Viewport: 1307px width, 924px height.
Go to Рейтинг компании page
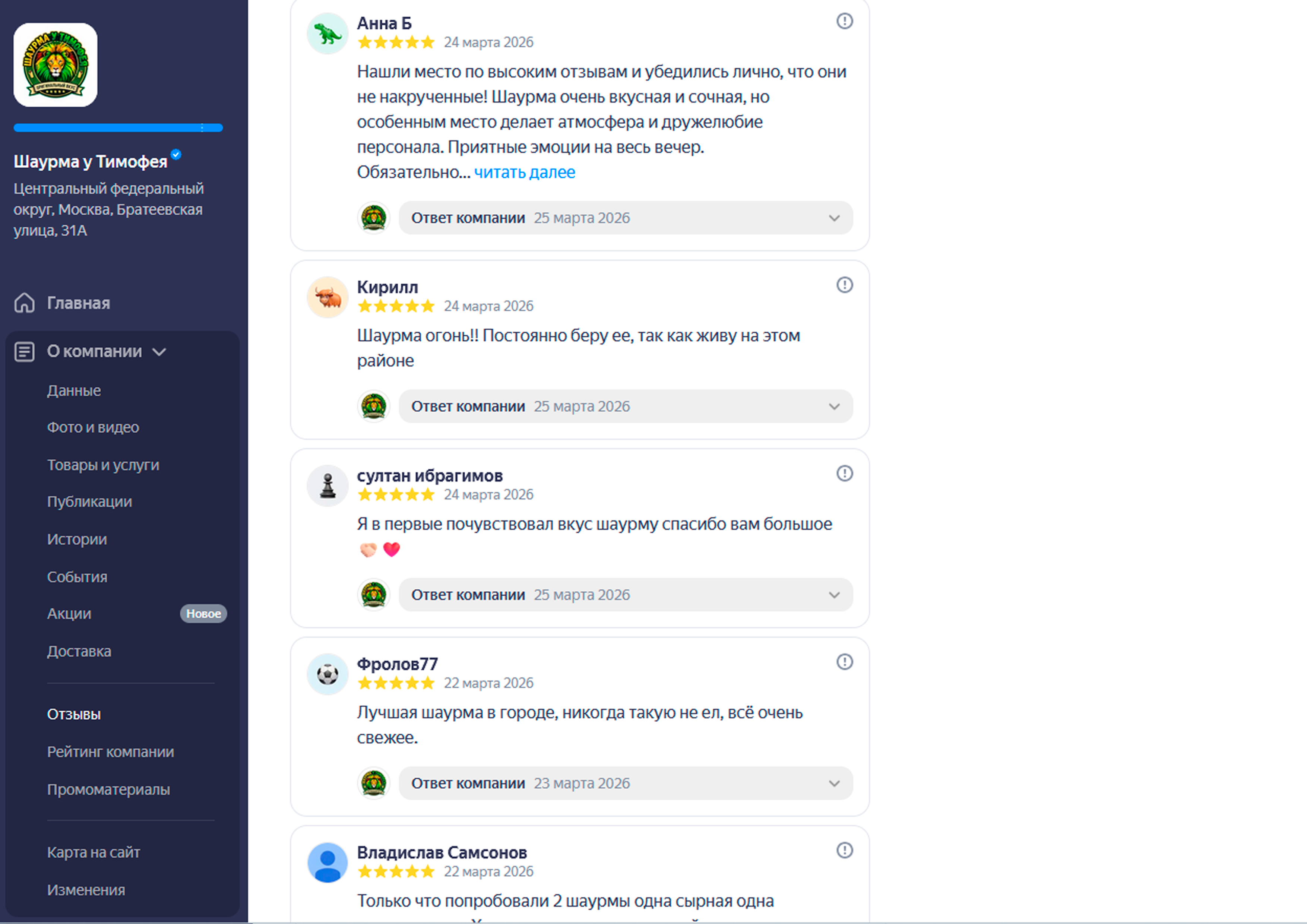tap(110, 751)
